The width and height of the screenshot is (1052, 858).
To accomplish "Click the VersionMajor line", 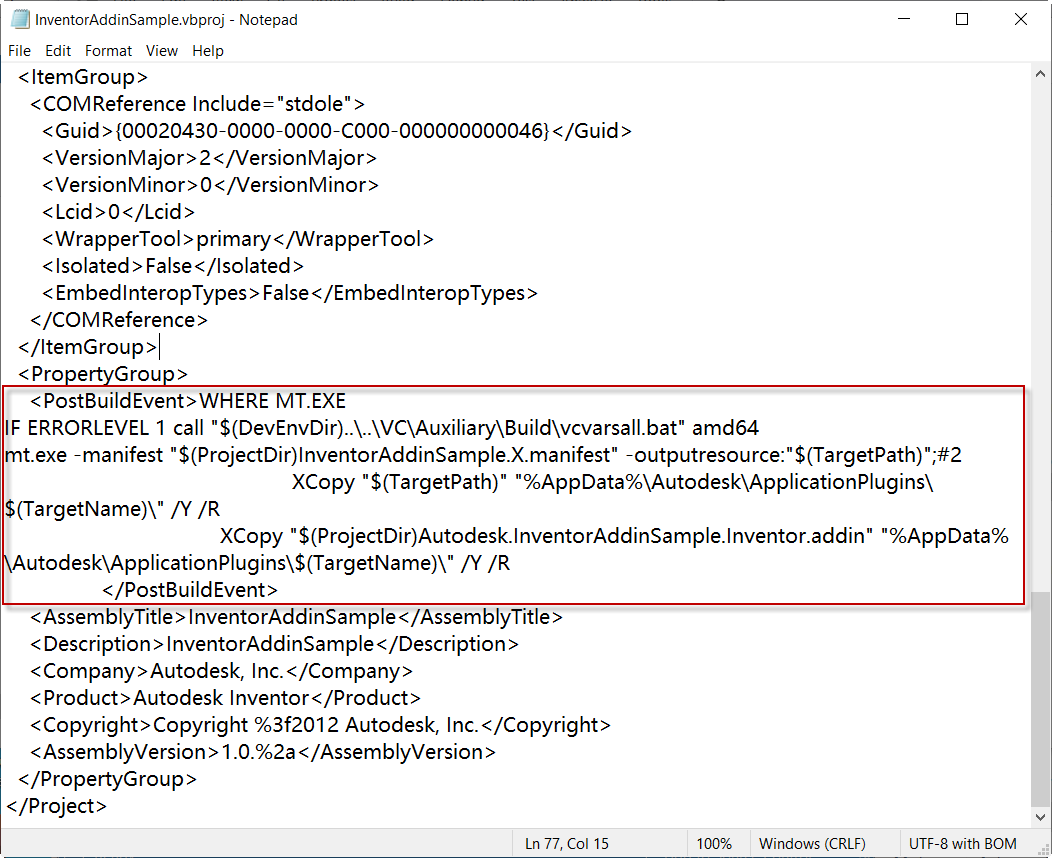I will click(x=209, y=158).
